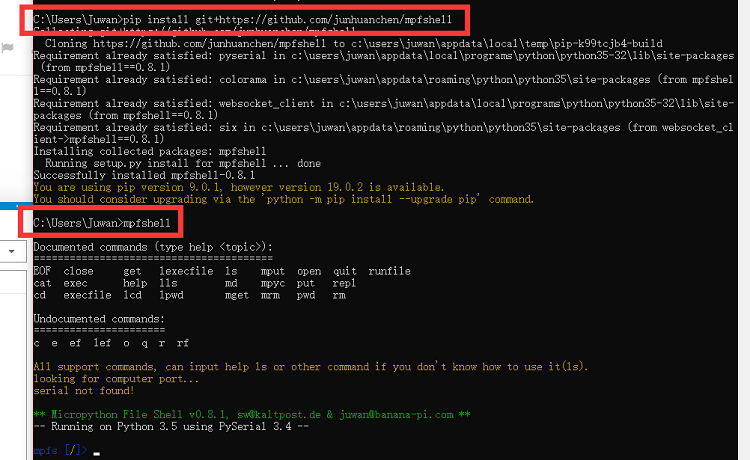This screenshot has height=460, width=750.
Task: Click the 'You should consider upgrading' yellow line
Action: pos(284,199)
